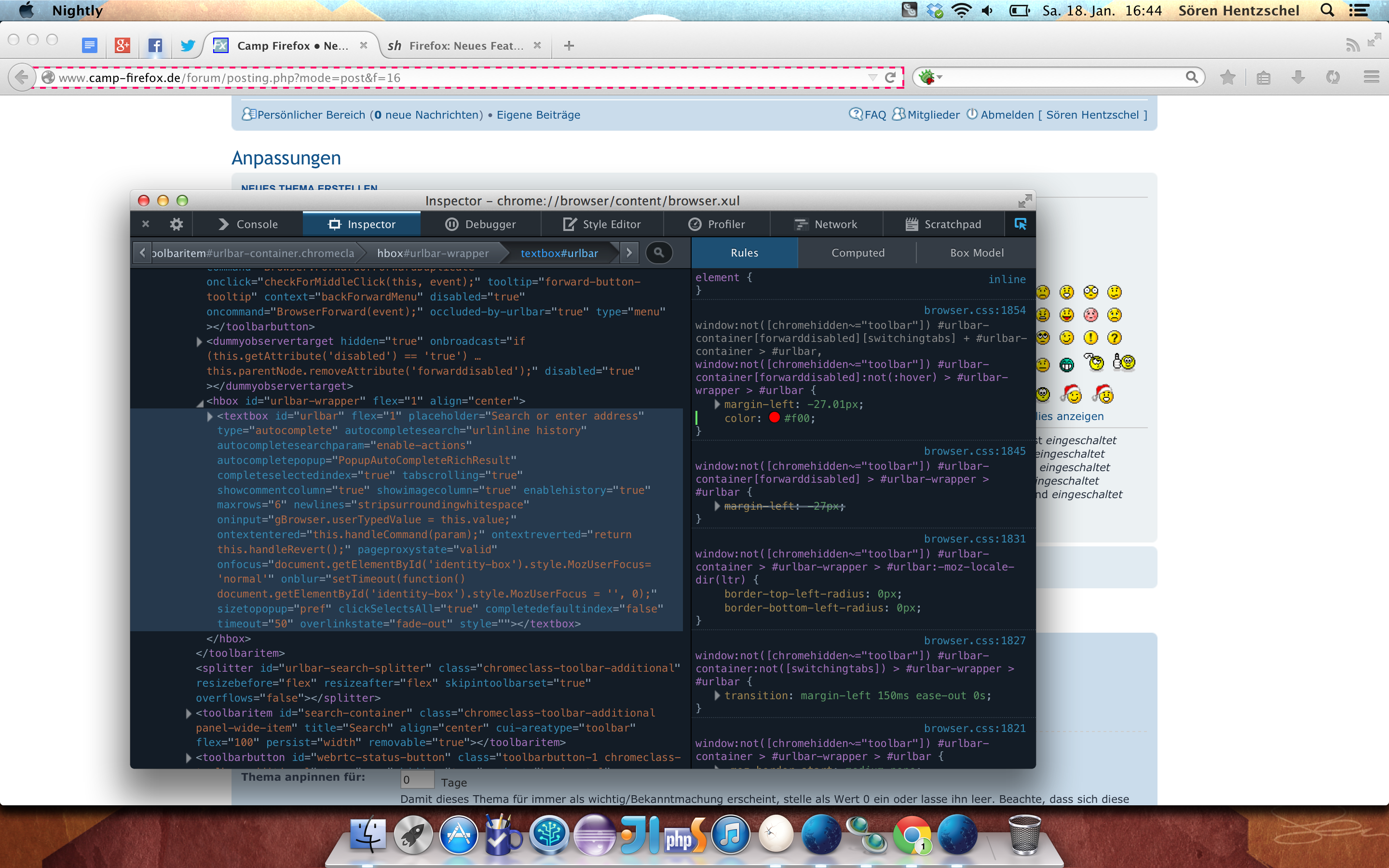
Task: Expand the search-container toolbaritem node
Action: [x=189, y=714]
